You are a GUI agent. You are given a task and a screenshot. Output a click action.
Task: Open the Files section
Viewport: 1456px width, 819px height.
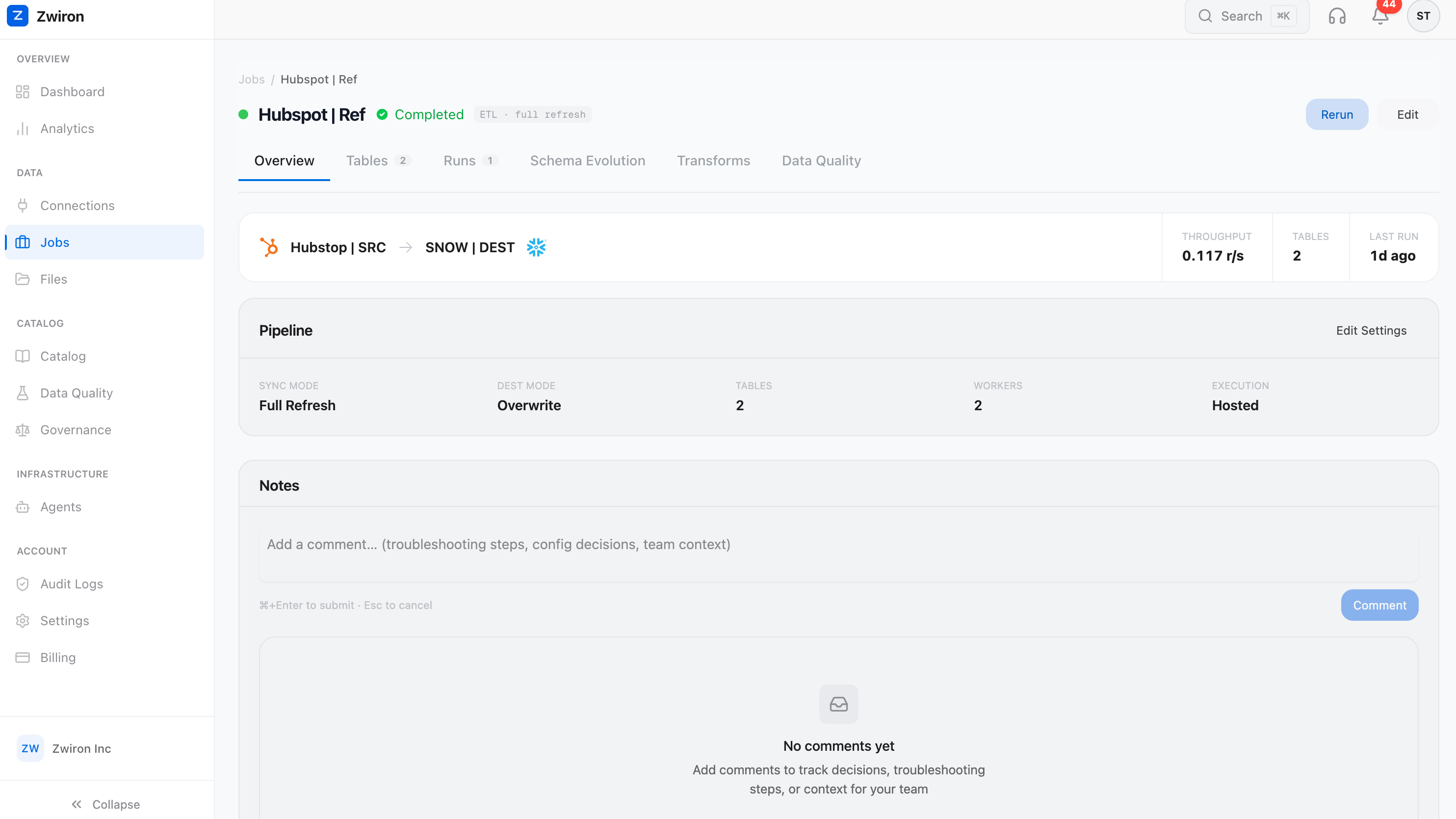[x=104, y=279]
